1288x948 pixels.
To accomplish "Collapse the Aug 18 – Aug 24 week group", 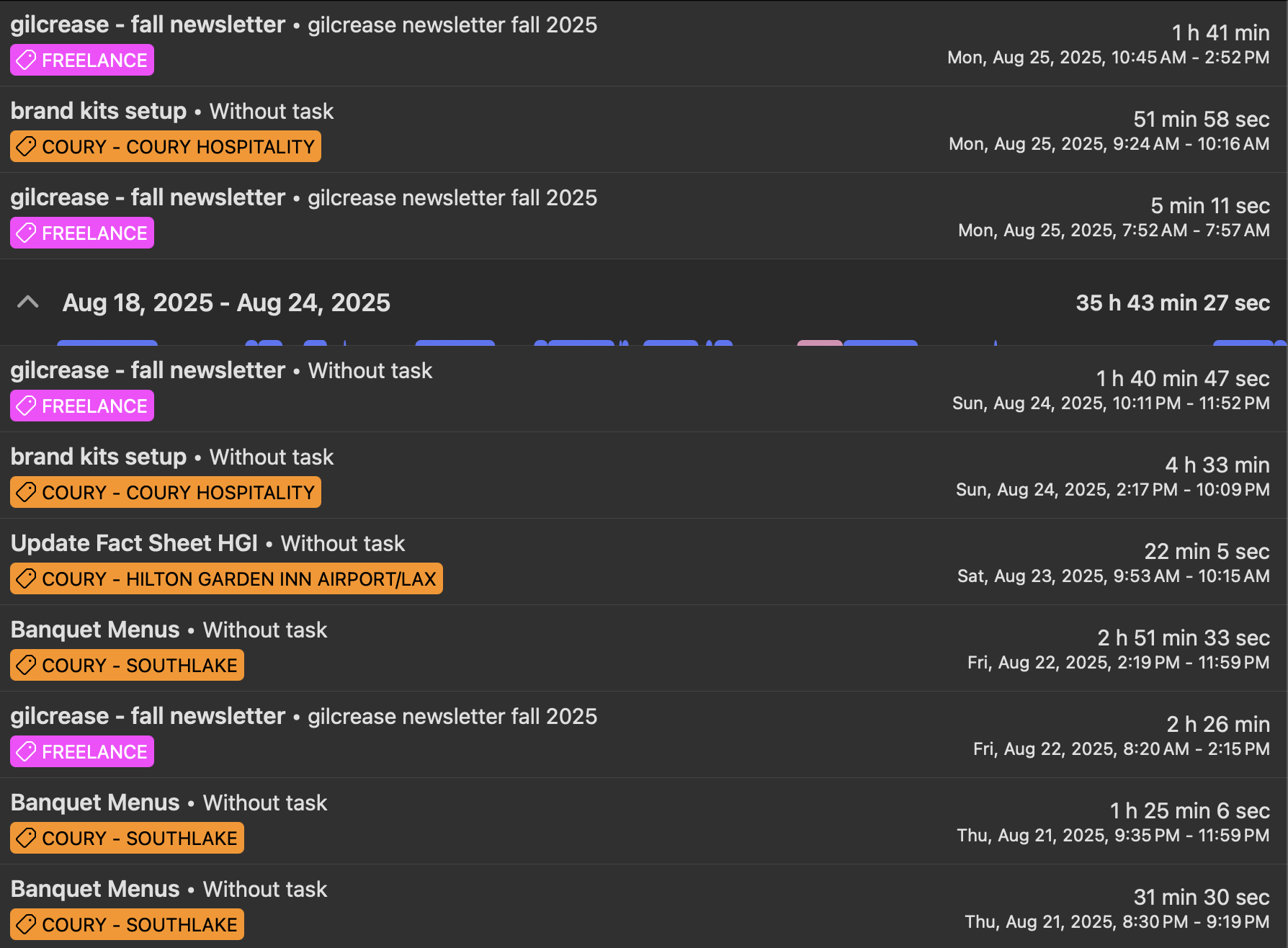I will click(27, 303).
